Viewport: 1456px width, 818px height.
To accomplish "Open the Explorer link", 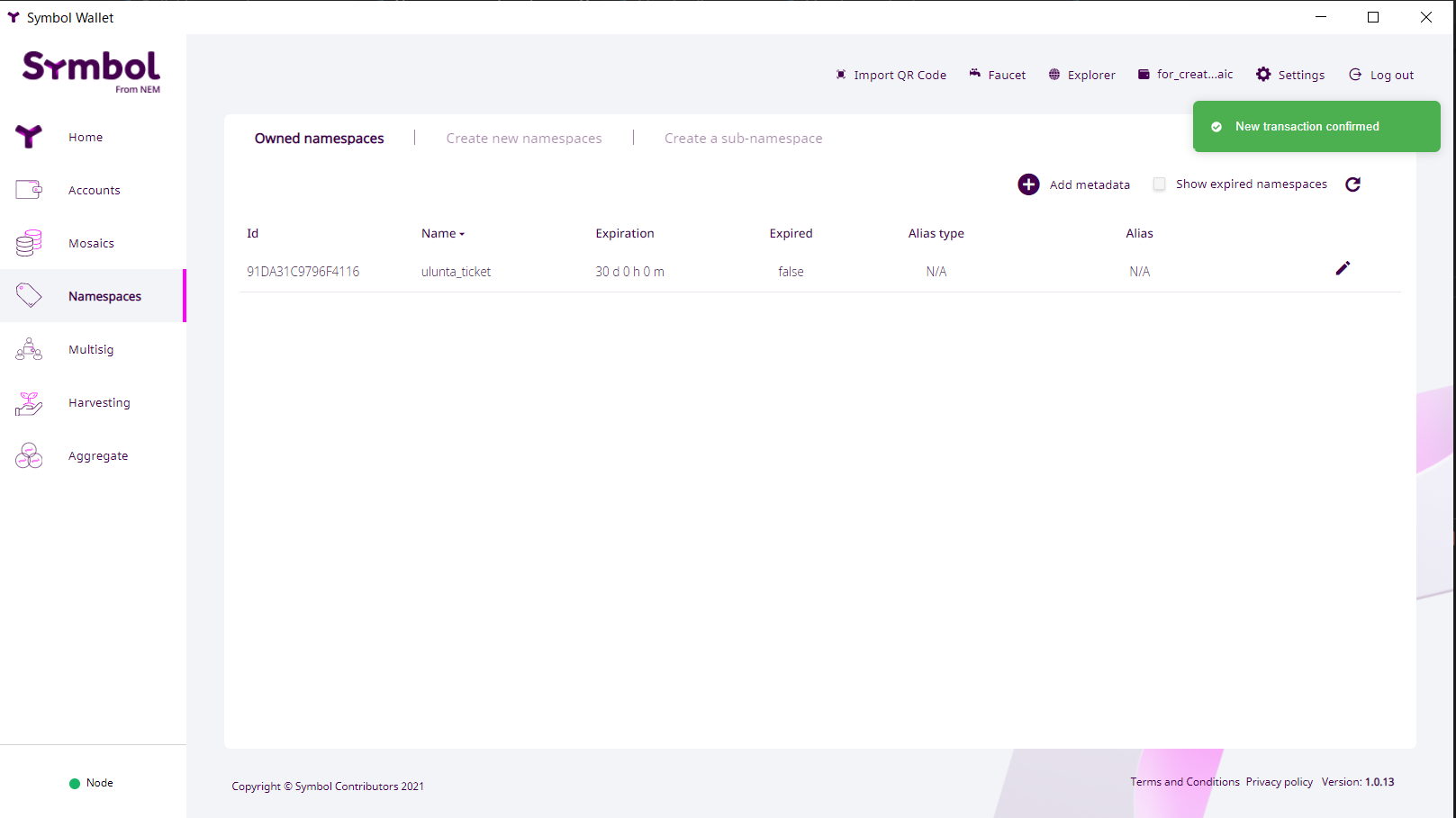I will tap(1091, 75).
